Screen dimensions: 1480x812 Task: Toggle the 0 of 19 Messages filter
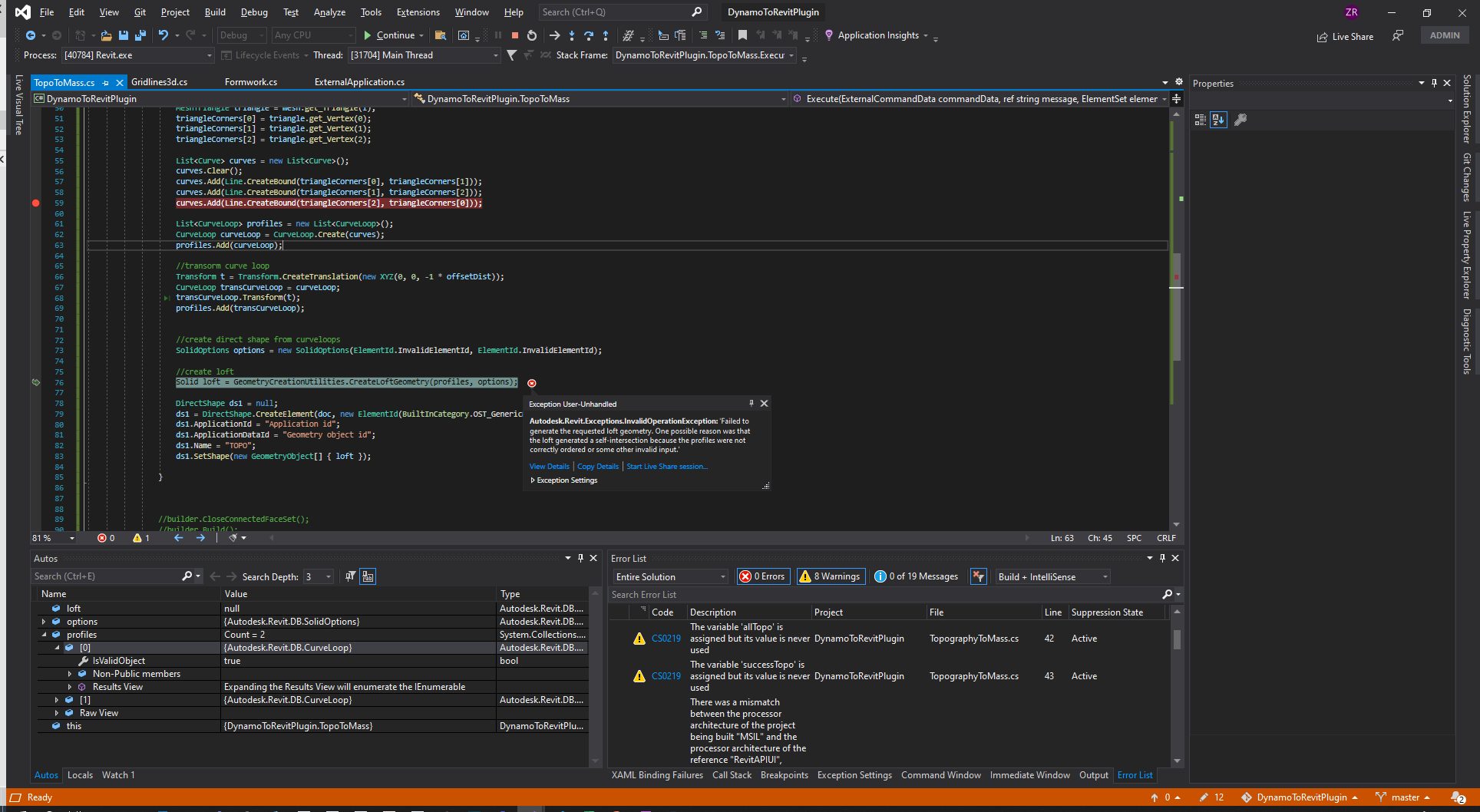pyautogui.click(x=917, y=576)
